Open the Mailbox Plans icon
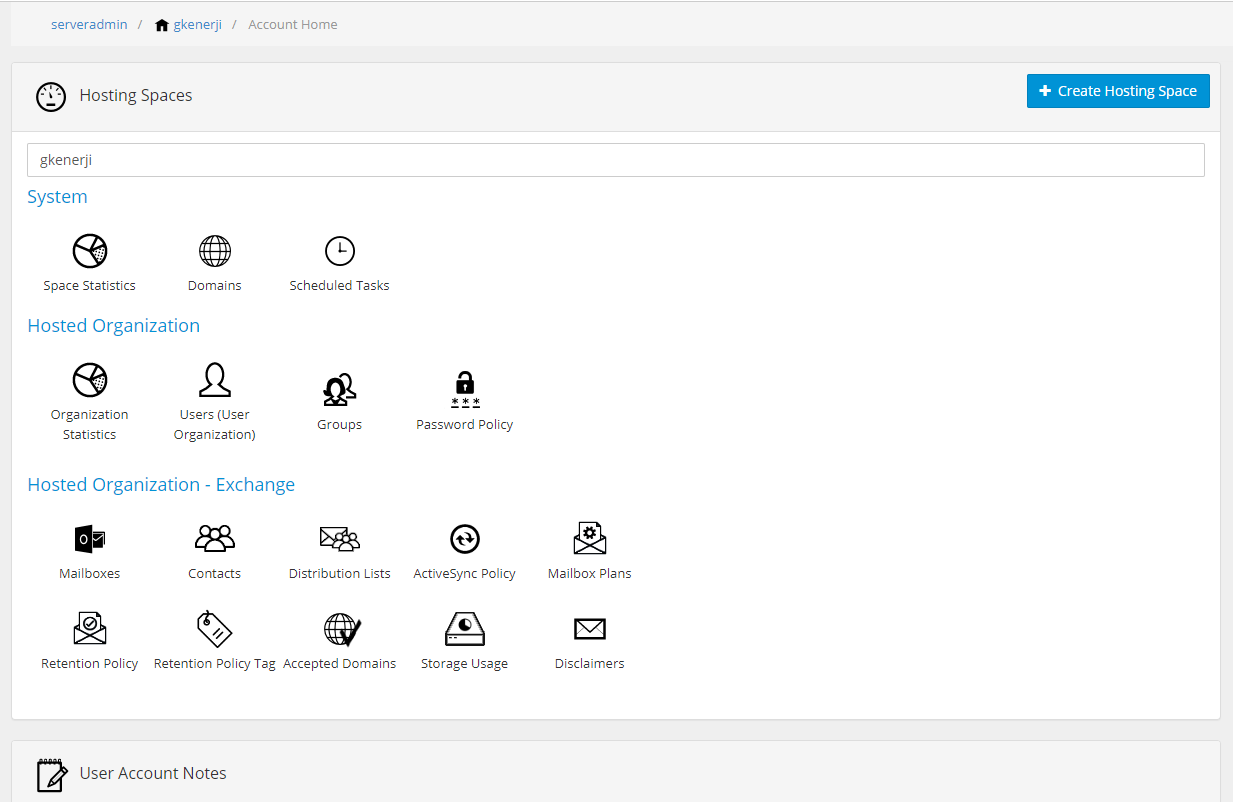 (590, 539)
